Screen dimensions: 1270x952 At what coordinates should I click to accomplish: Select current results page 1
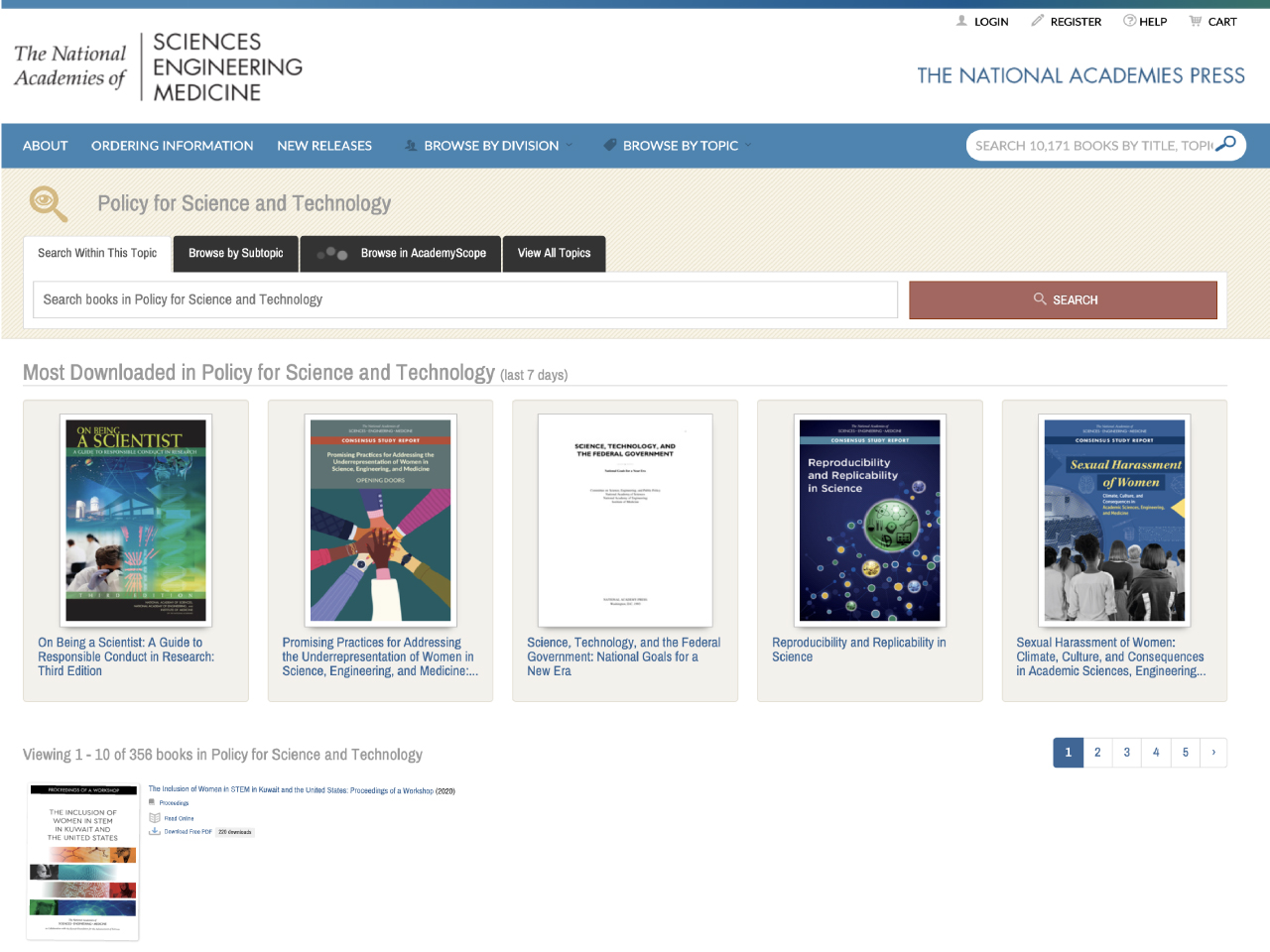[x=1068, y=753]
